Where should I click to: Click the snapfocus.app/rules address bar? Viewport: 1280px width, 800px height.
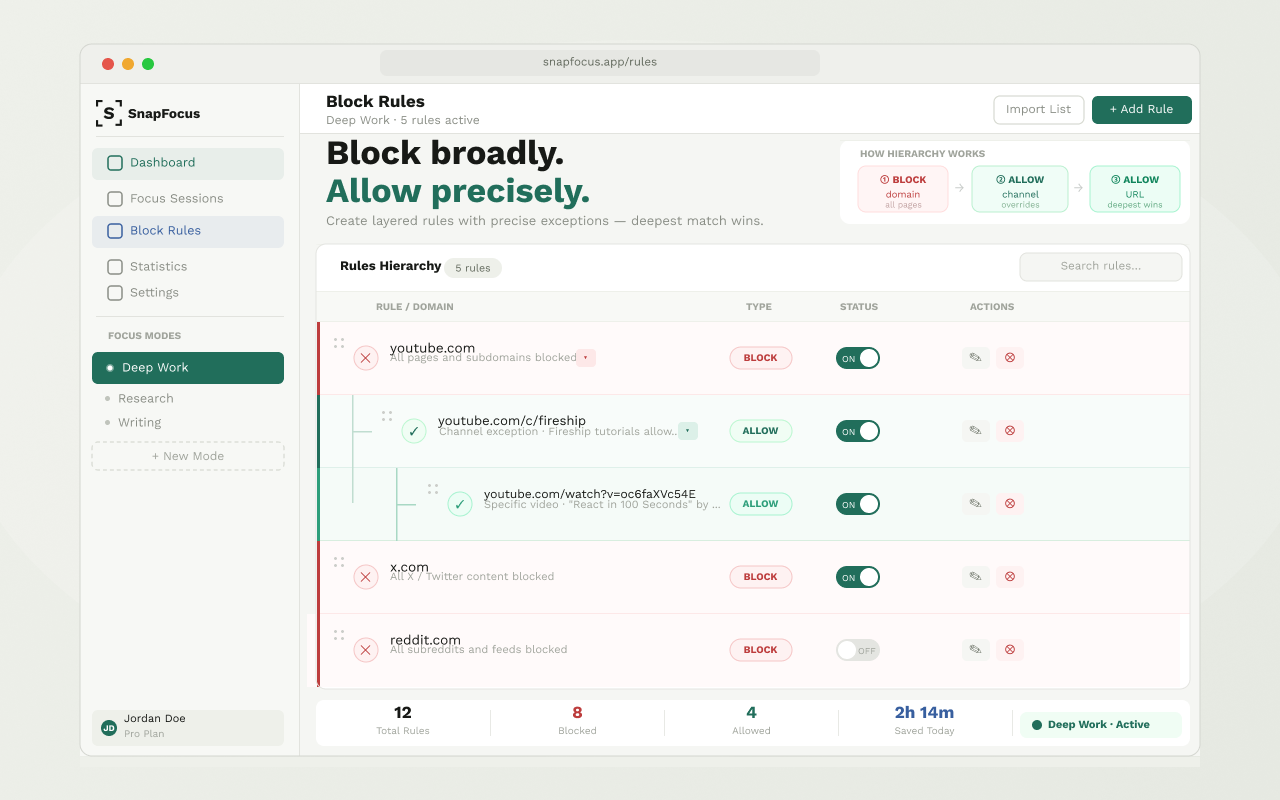tap(600, 63)
